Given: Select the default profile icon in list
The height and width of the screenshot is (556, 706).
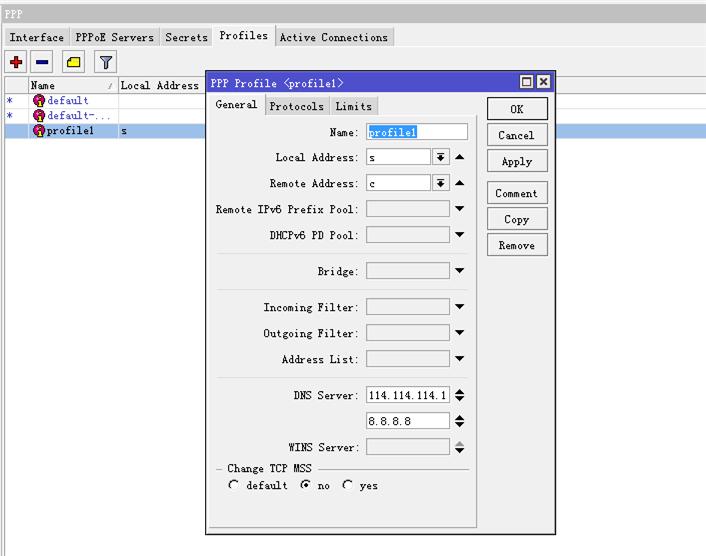Looking at the screenshot, I should tap(39, 101).
